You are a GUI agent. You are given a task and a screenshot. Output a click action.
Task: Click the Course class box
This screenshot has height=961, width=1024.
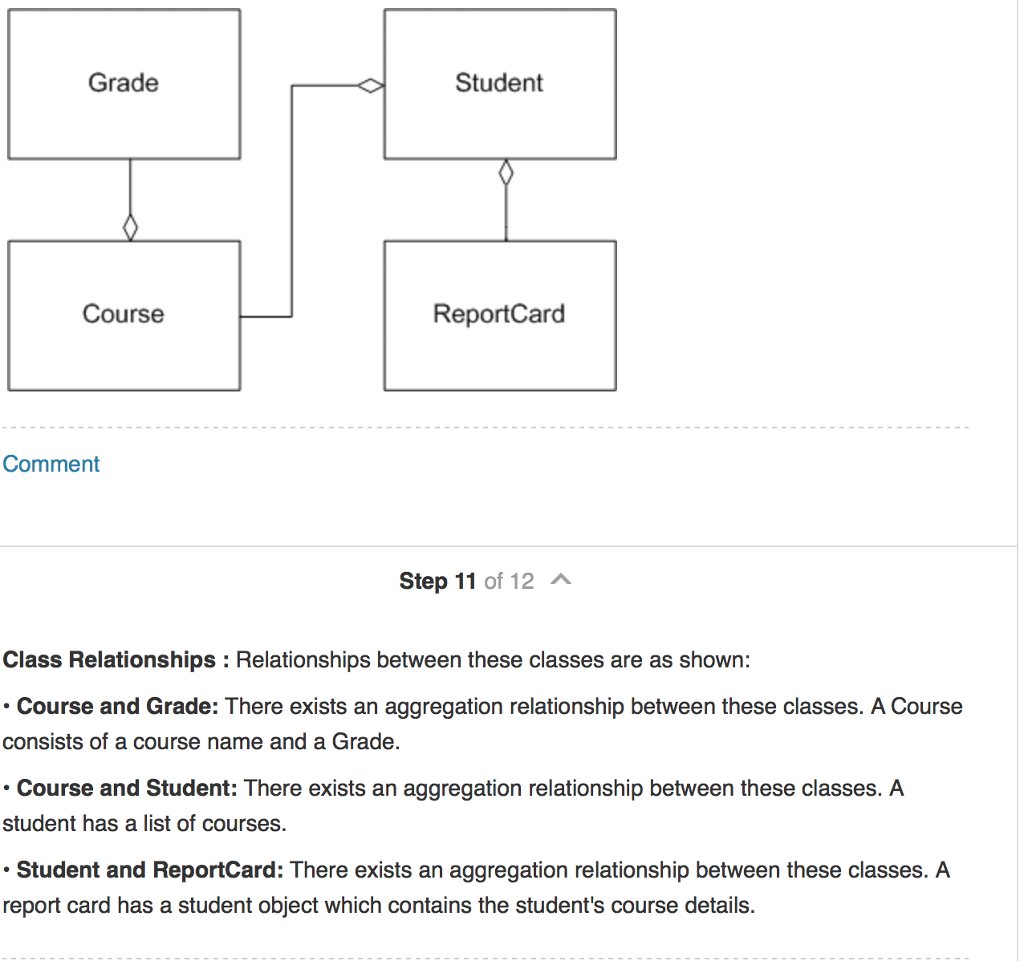pos(123,314)
